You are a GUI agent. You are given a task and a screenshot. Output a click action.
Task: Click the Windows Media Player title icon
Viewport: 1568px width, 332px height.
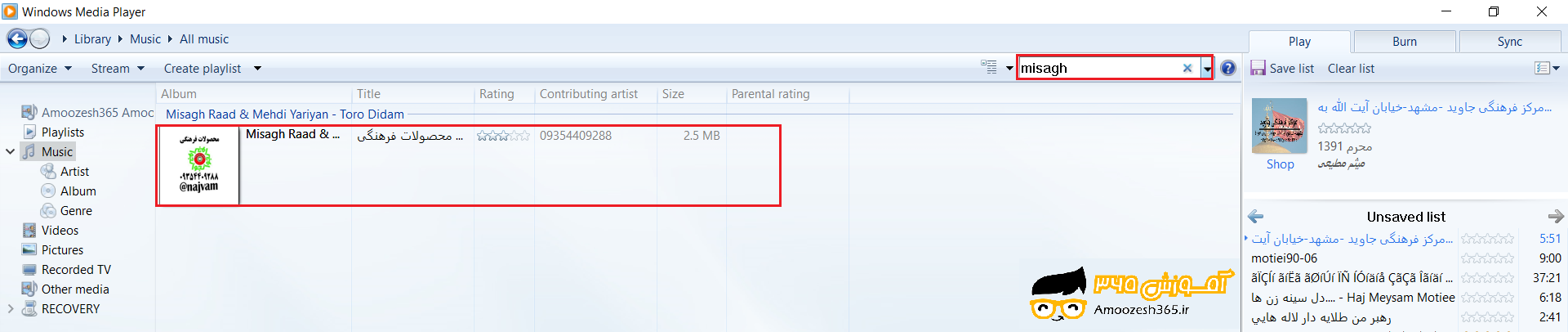[x=10, y=11]
